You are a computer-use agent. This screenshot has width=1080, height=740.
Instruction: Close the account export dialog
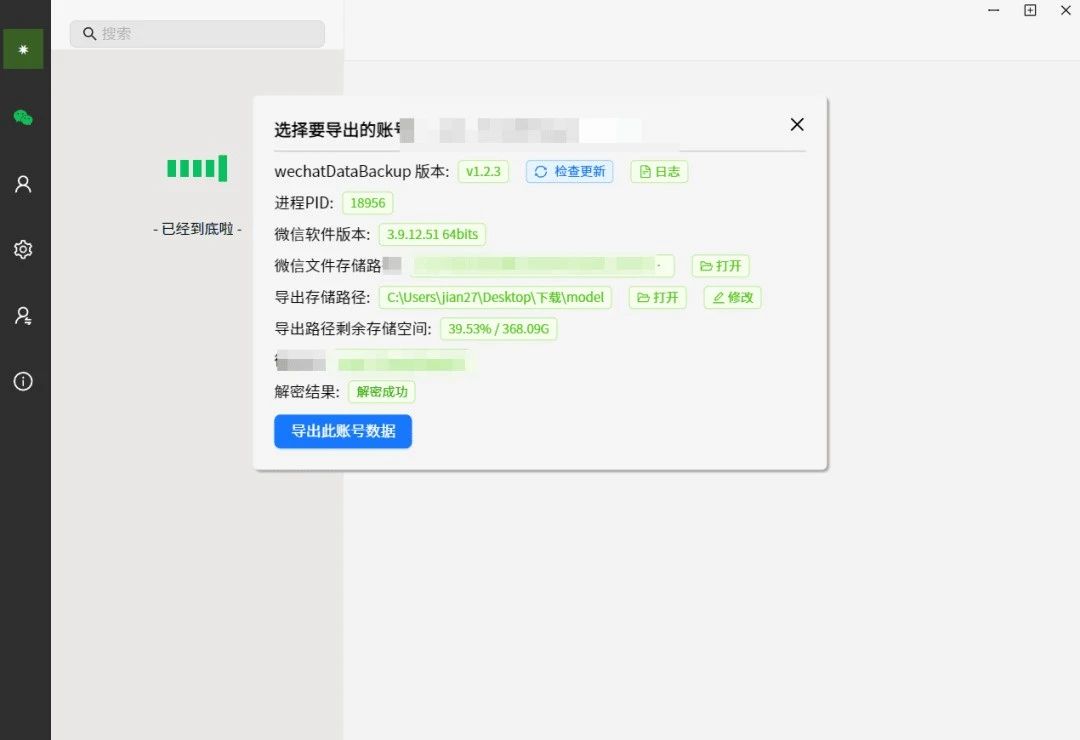tap(797, 124)
